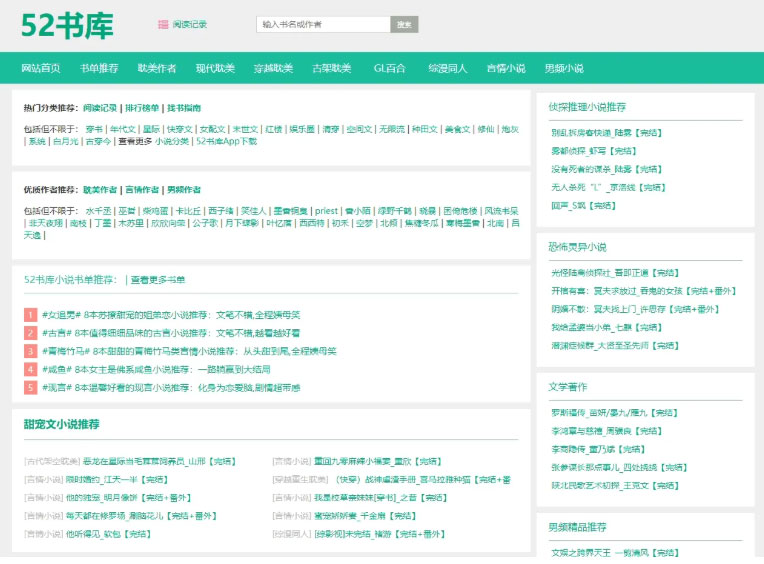Open 耽美作者 link in 优质作者推荐 row
Image resolution: width=764 pixels, height=564 pixels.
point(100,190)
